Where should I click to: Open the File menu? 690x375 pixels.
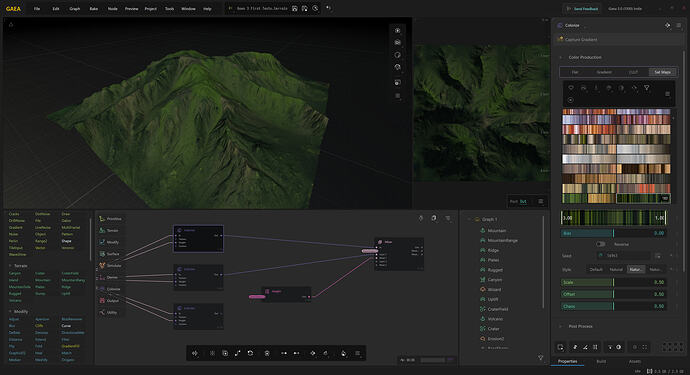click(x=37, y=9)
